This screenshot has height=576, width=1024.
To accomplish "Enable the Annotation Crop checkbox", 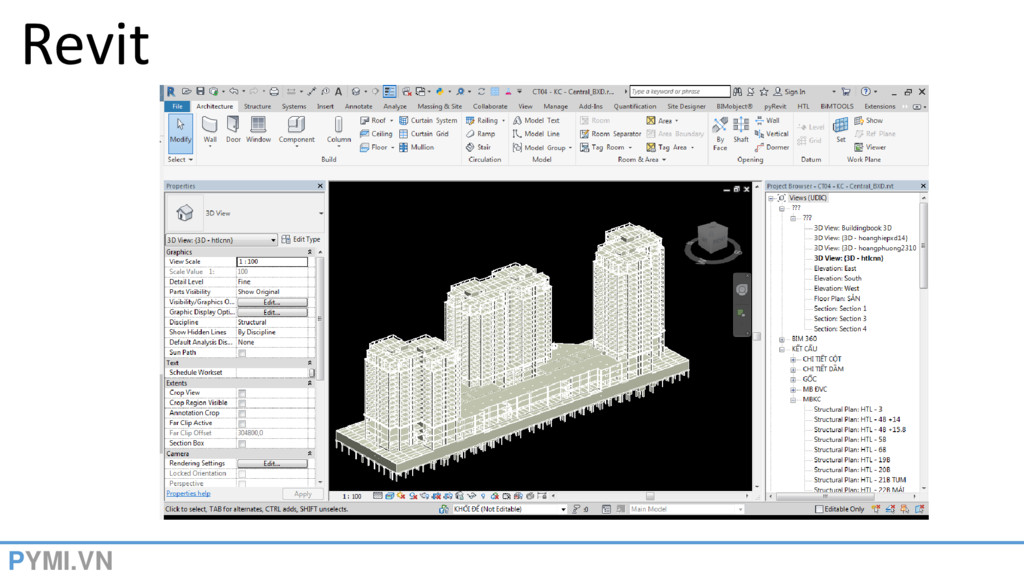I will pos(242,414).
